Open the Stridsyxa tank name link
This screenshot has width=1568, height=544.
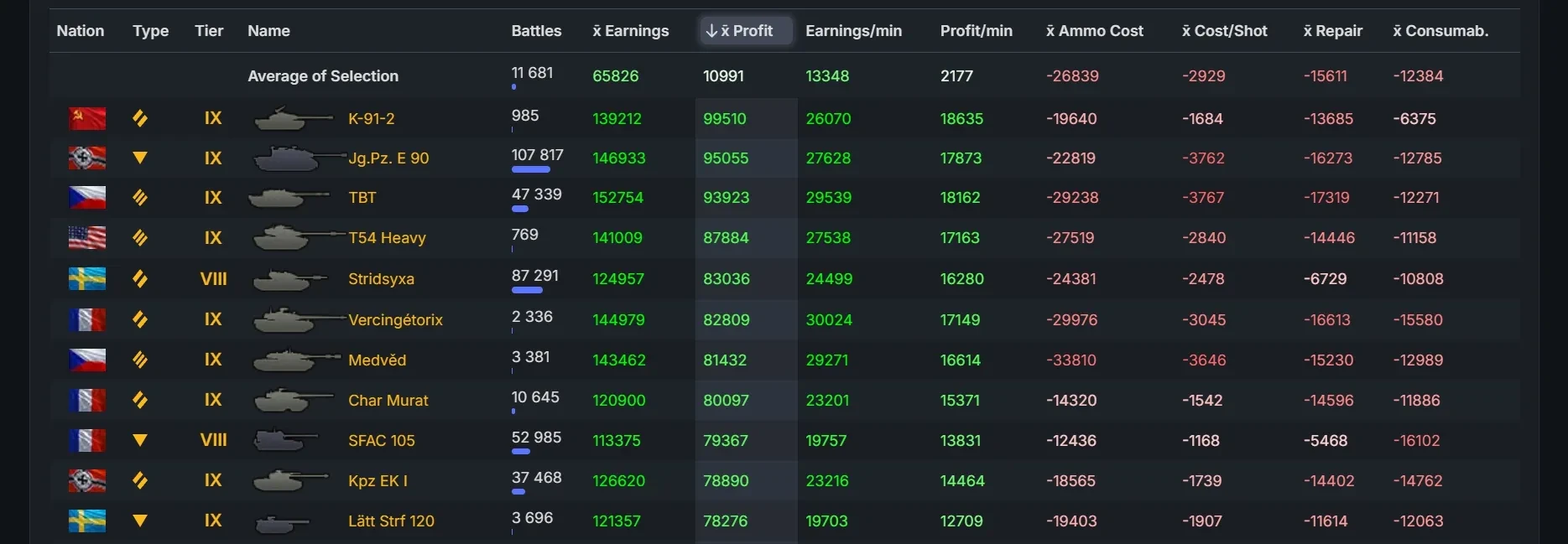click(381, 278)
